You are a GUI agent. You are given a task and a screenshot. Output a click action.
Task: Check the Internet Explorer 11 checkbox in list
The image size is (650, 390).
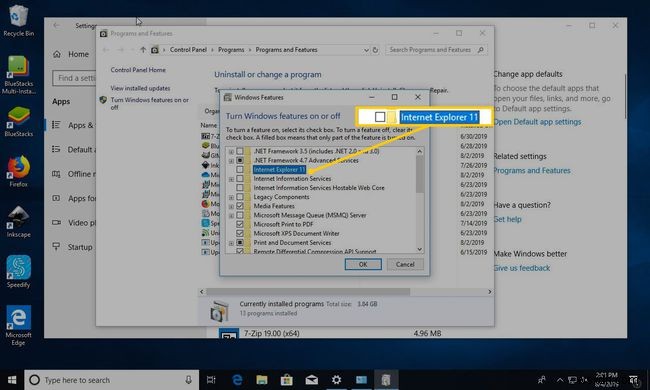[x=240, y=170]
